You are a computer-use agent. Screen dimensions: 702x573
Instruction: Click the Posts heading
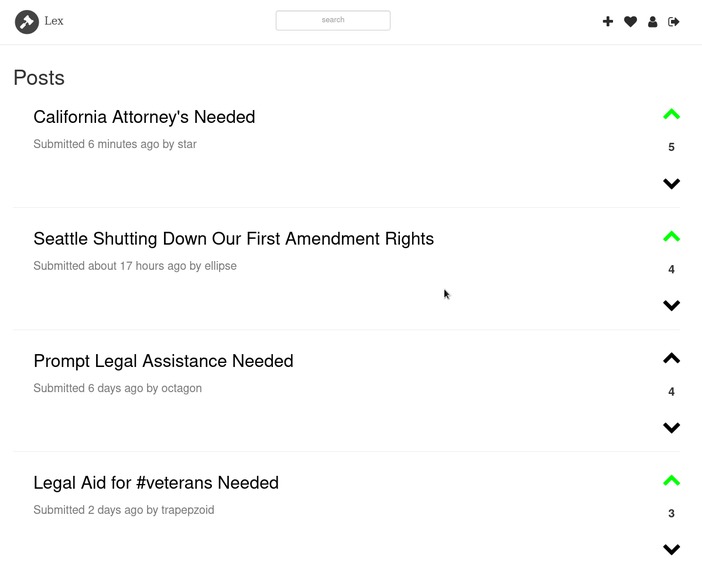(39, 78)
